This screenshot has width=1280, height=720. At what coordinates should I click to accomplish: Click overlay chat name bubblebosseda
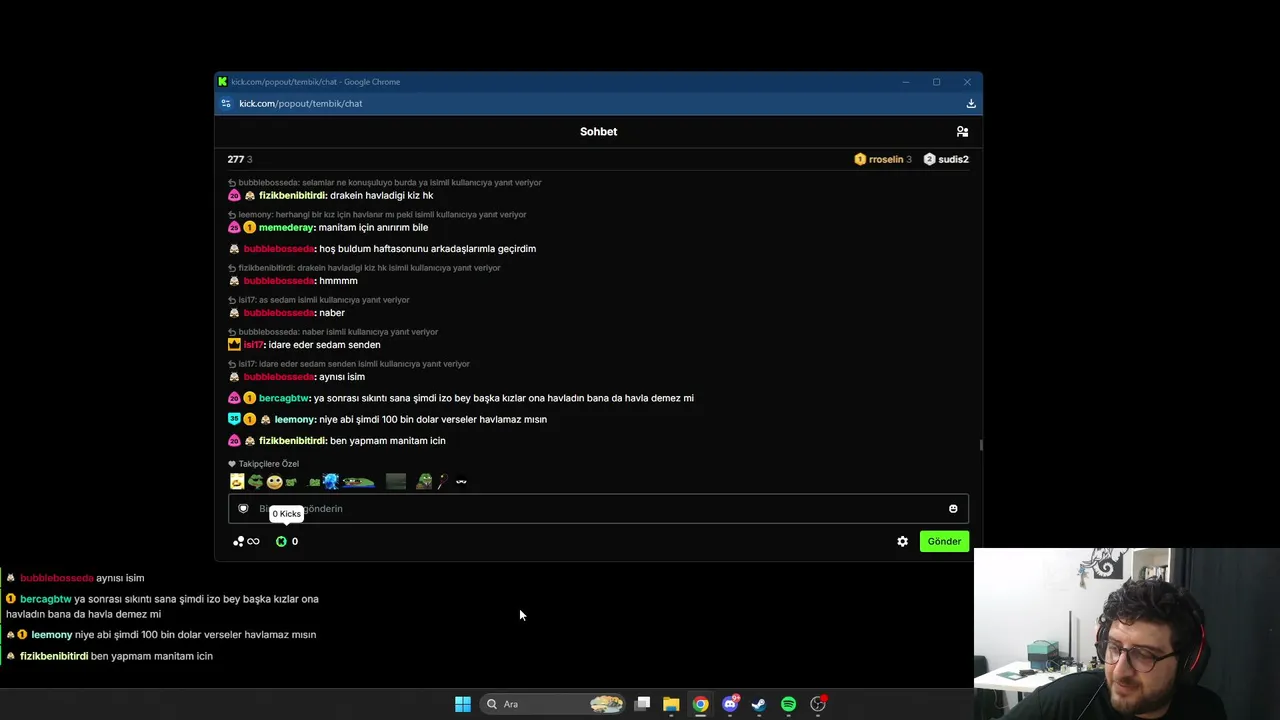click(56, 578)
